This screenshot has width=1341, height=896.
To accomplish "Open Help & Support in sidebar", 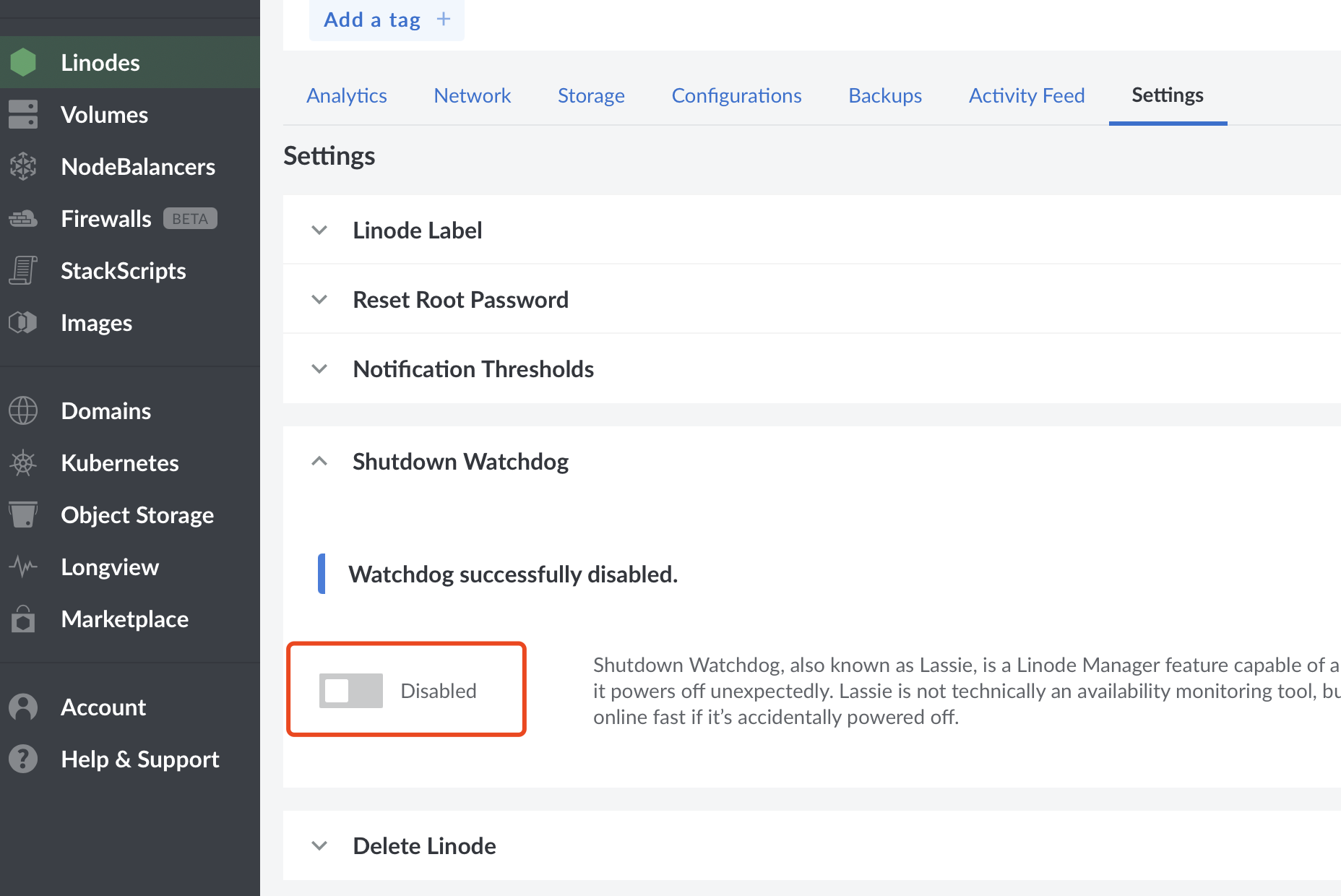I will point(140,759).
